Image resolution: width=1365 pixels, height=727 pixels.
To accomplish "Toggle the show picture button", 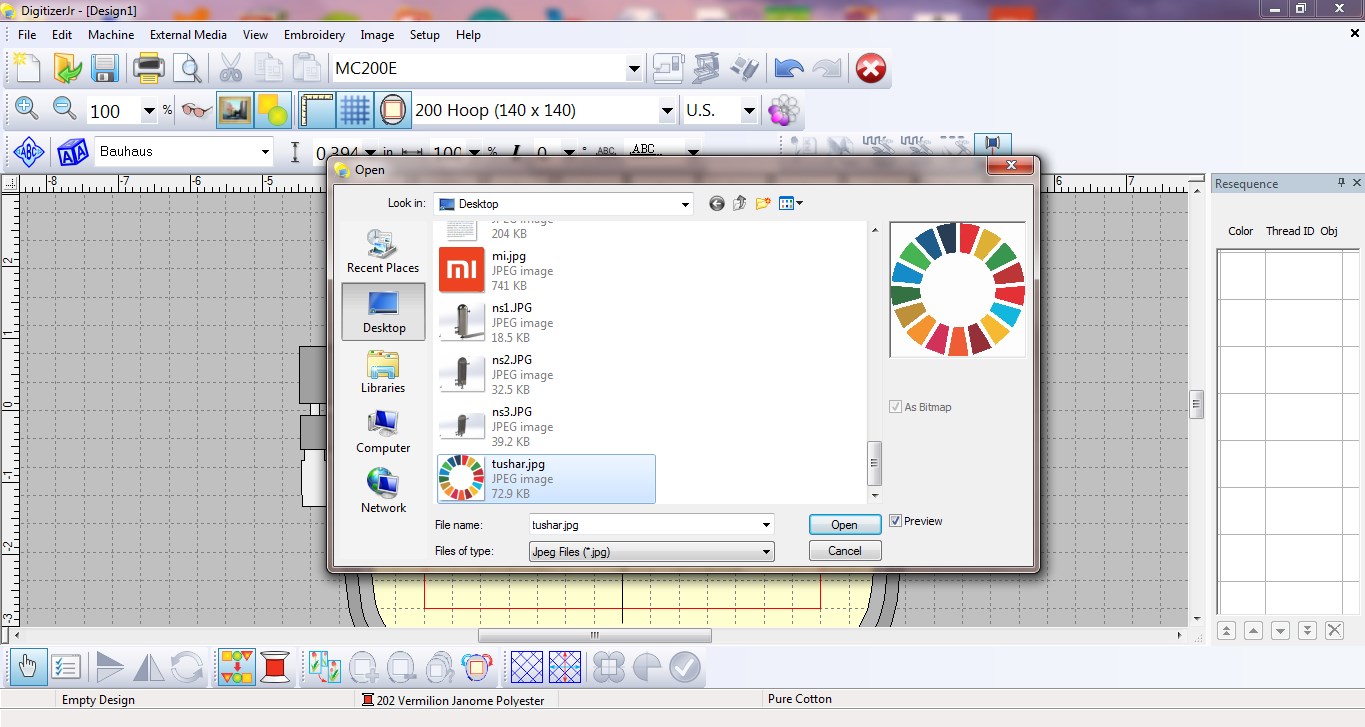I will coord(235,110).
